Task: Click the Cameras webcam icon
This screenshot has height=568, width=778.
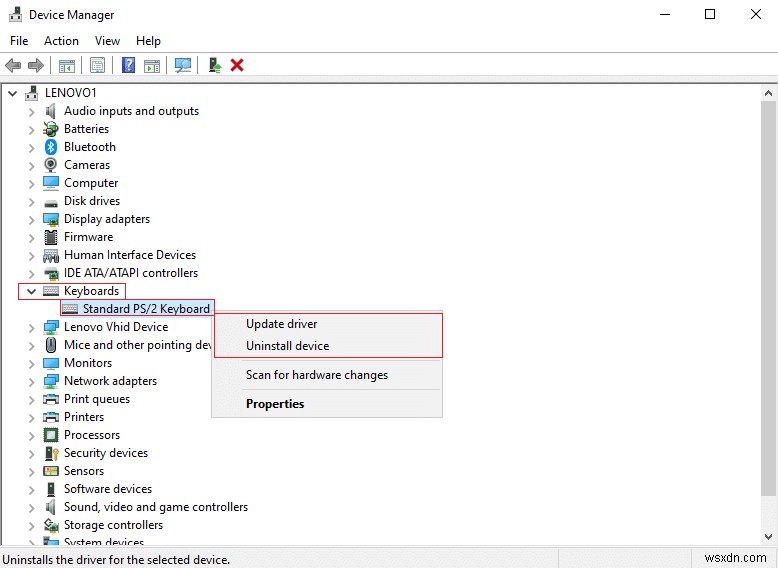Action: [x=51, y=165]
